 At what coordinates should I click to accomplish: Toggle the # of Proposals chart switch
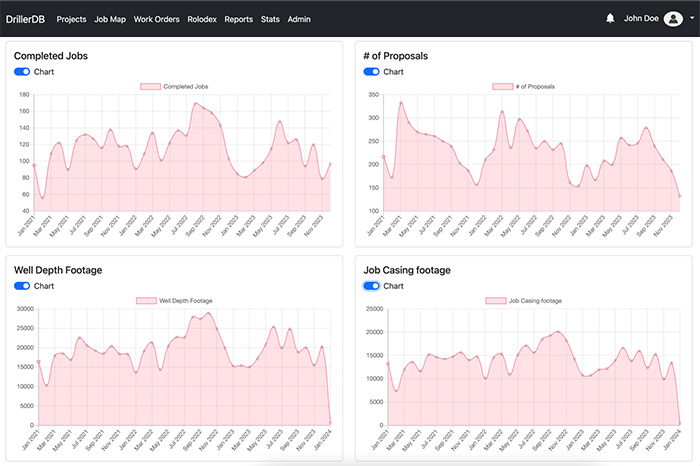372,72
